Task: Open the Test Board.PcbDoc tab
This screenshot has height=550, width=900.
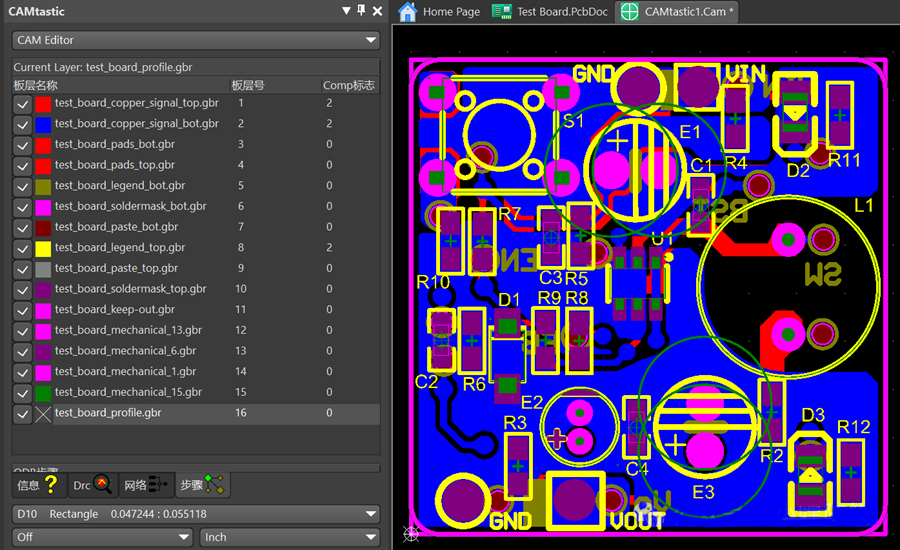Action: 551,12
